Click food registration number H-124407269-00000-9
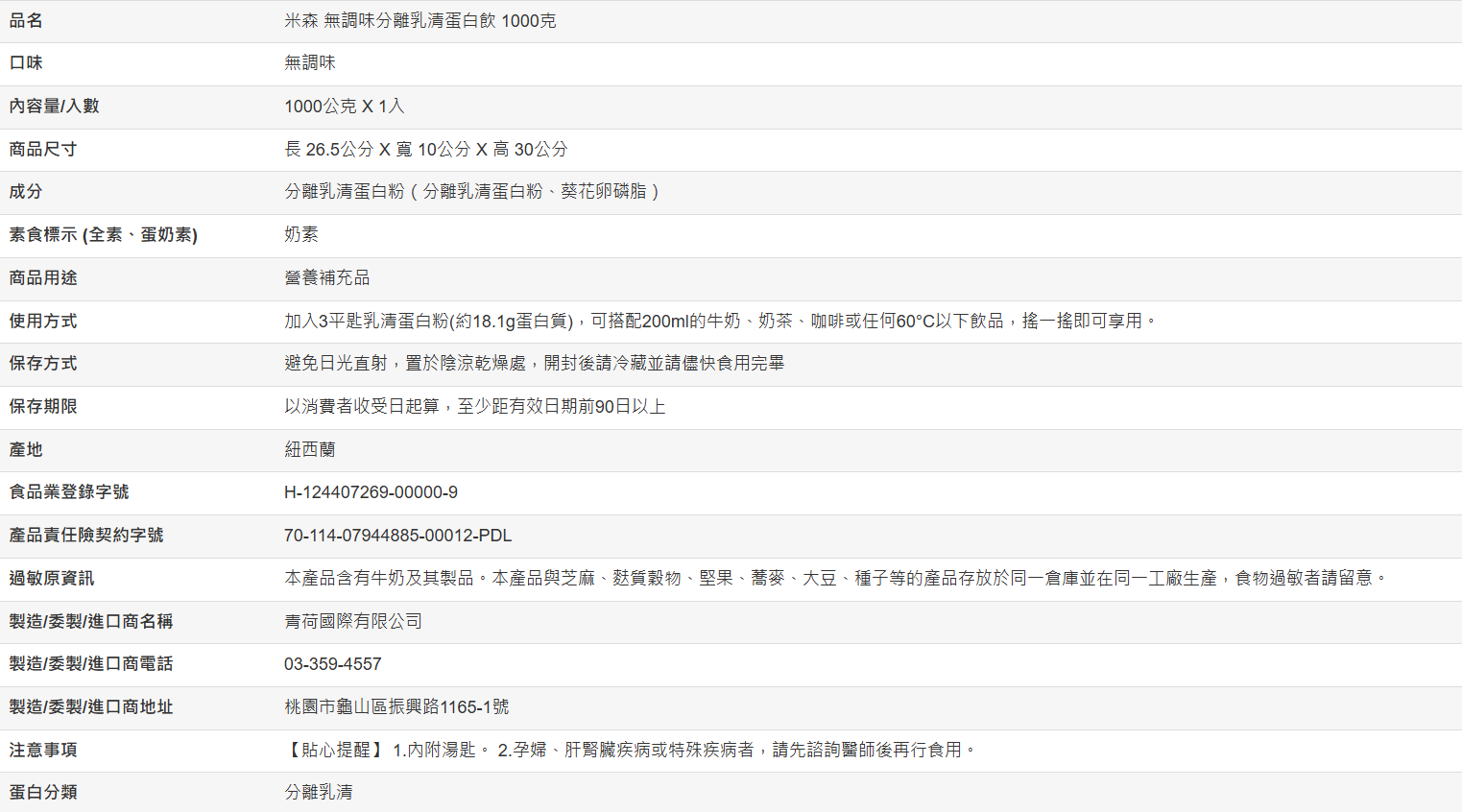 tap(371, 492)
